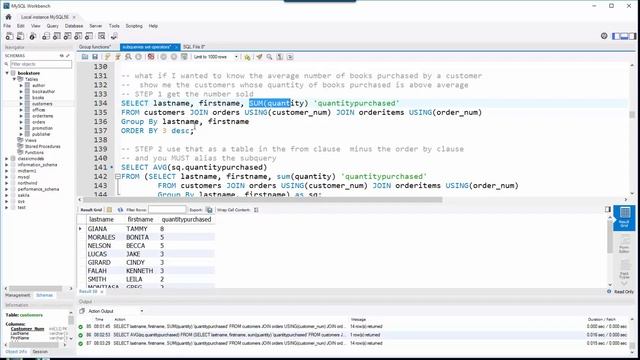
Task: Open the home screen tab icon
Action: point(9,17)
